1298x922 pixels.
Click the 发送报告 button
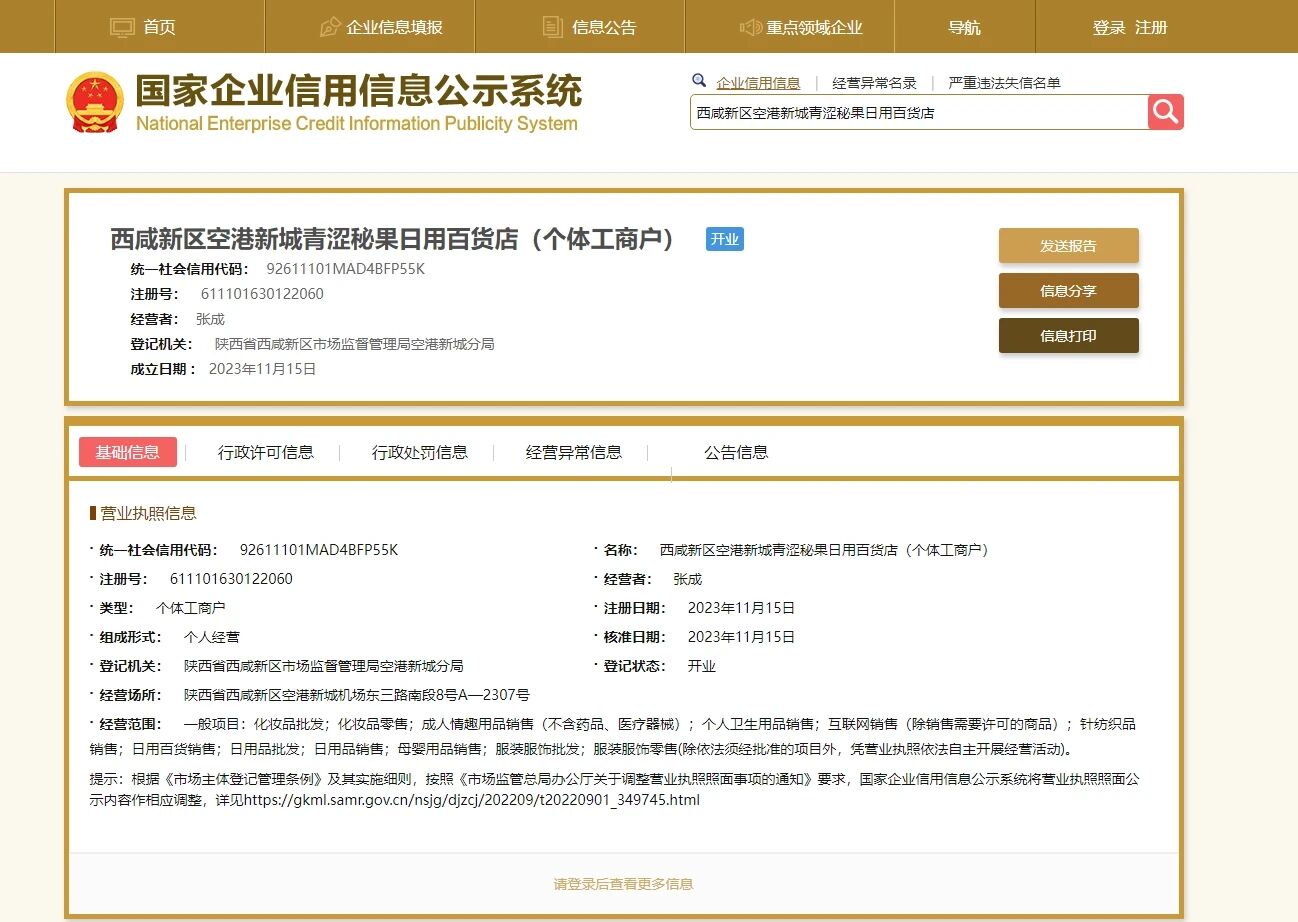point(1068,246)
